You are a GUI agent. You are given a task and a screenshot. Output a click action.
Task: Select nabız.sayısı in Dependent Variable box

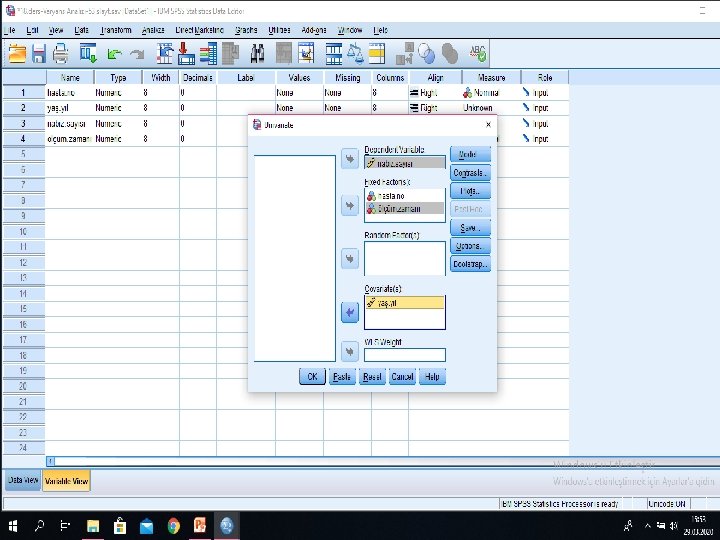click(x=405, y=163)
